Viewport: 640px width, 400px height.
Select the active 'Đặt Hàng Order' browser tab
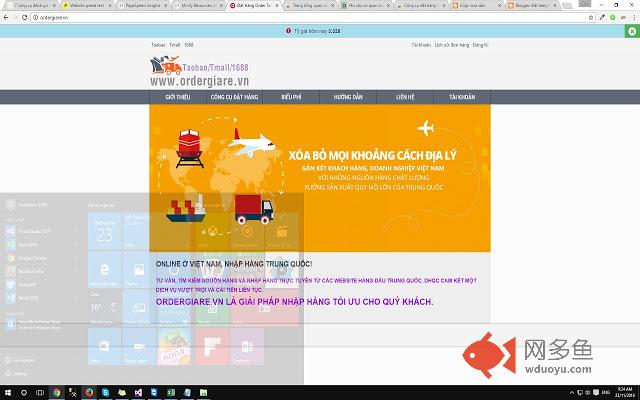[253, 6]
